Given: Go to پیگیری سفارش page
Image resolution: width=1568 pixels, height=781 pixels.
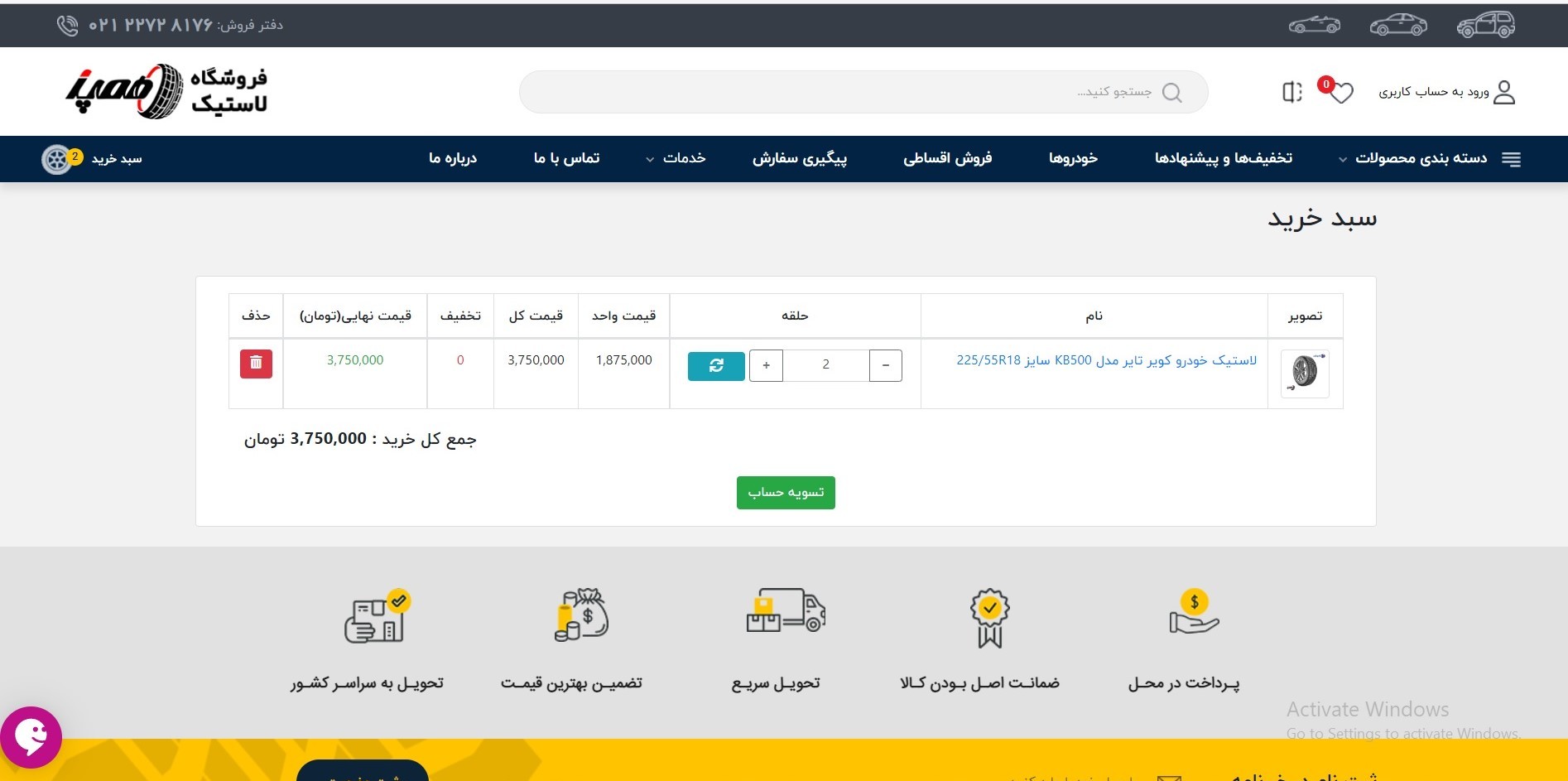Looking at the screenshot, I should (x=799, y=158).
